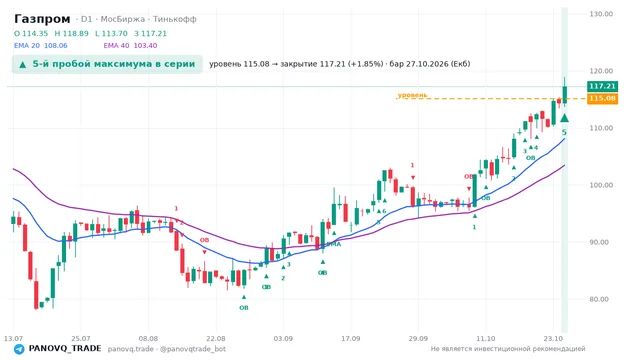Click the 08.08 date axis label
Image resolution: width=640 pixels, height=360 pixels.
pyautogui.click(x=148, y=339)
